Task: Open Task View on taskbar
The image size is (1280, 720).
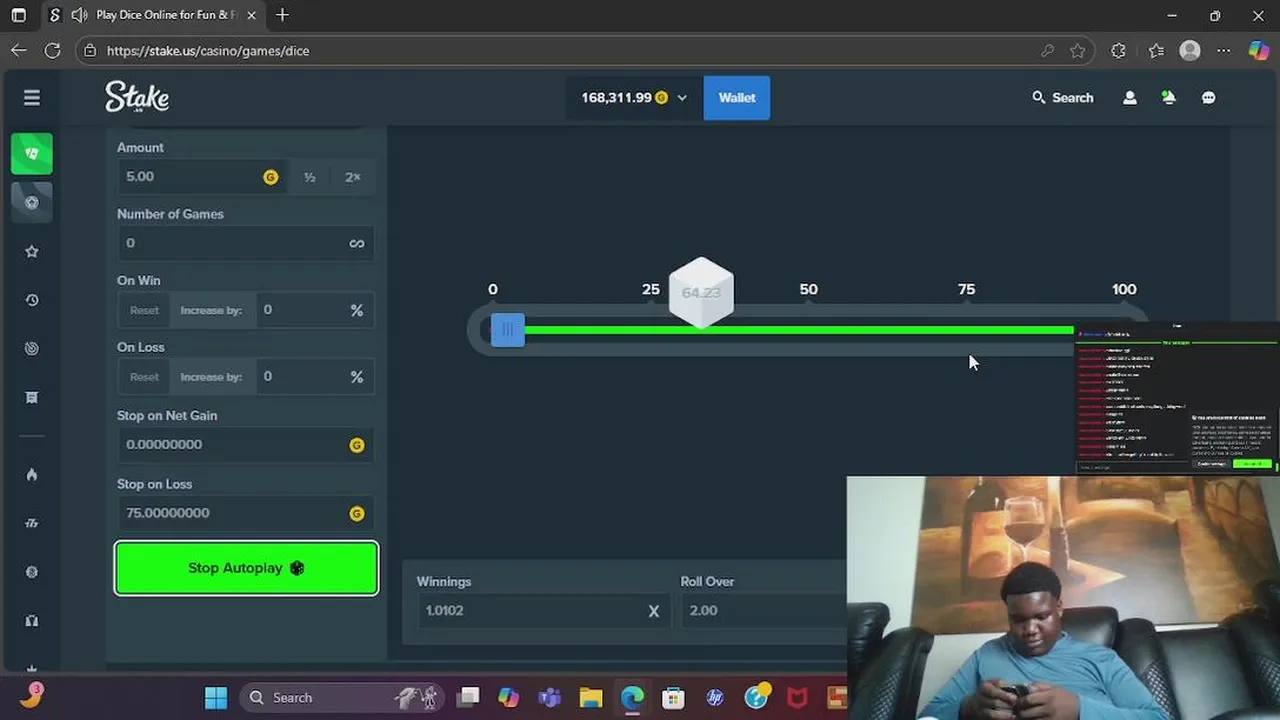Action: (469, 698)
